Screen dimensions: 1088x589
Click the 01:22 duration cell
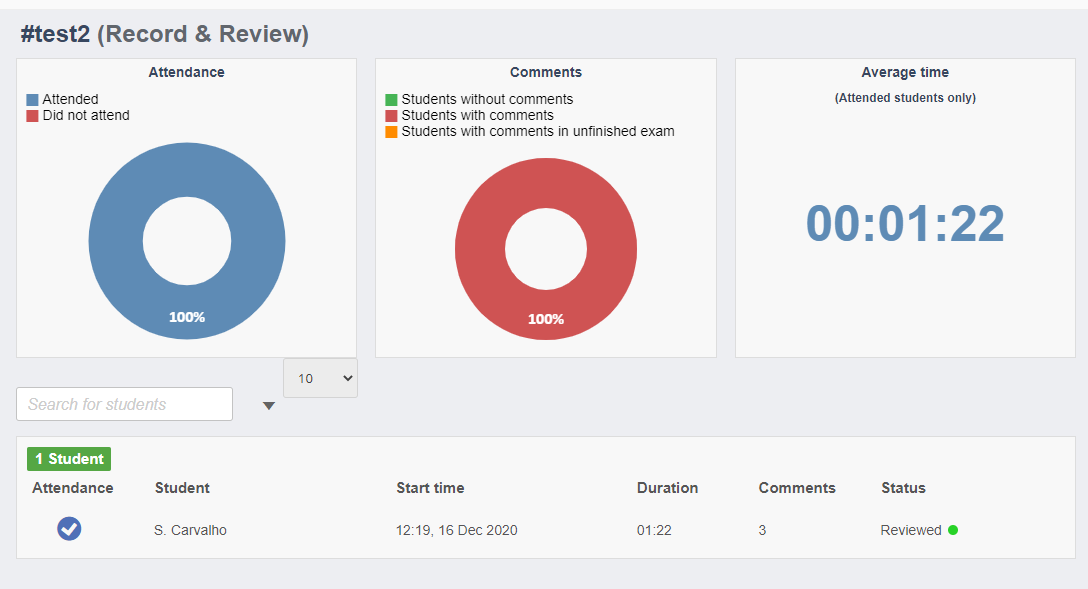(654, 530)
